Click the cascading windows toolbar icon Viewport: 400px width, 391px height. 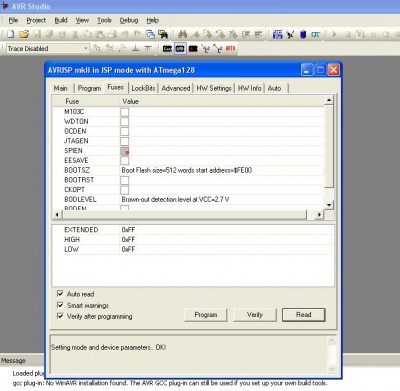click(150, 34)
